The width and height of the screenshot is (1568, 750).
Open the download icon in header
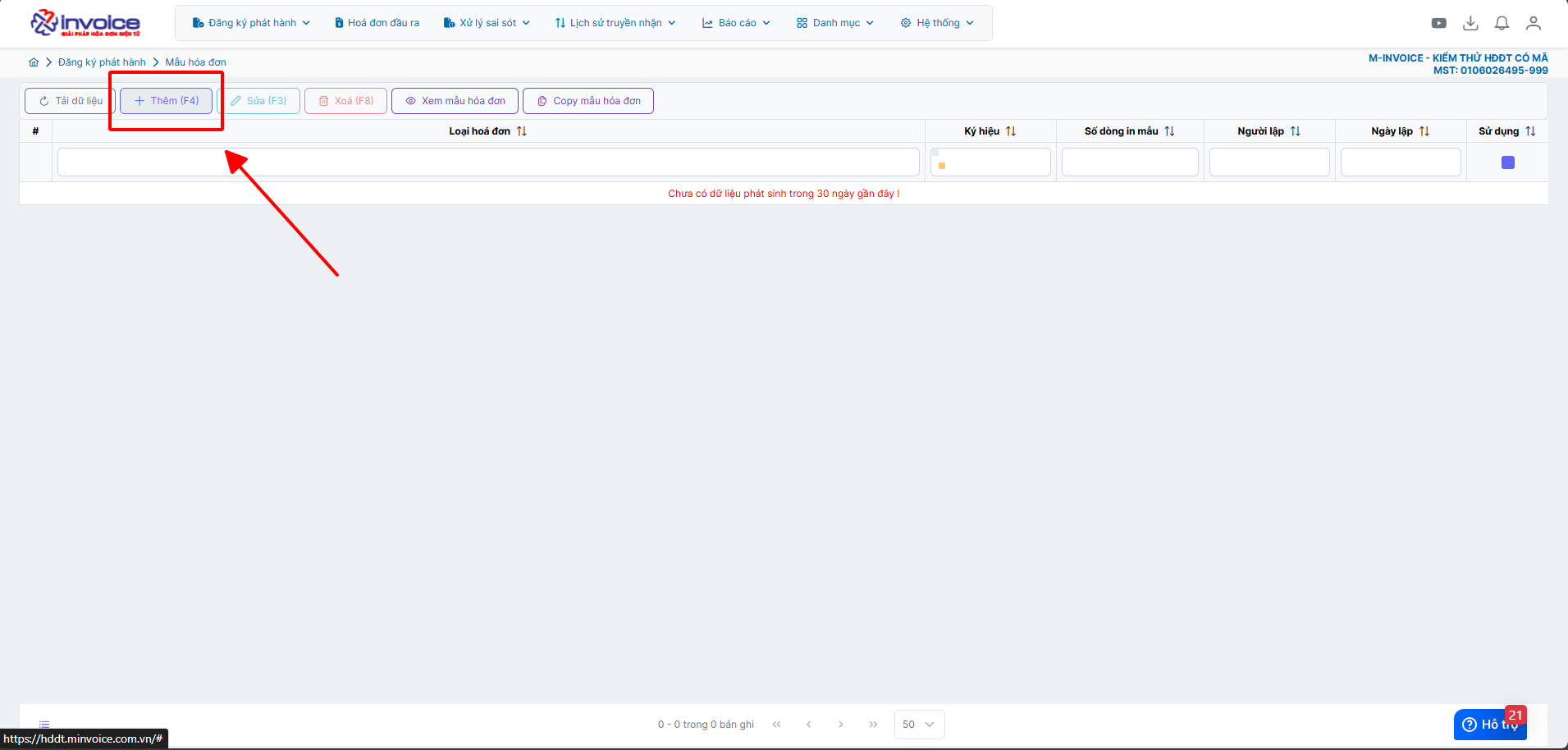click(x=1470, y=23)
